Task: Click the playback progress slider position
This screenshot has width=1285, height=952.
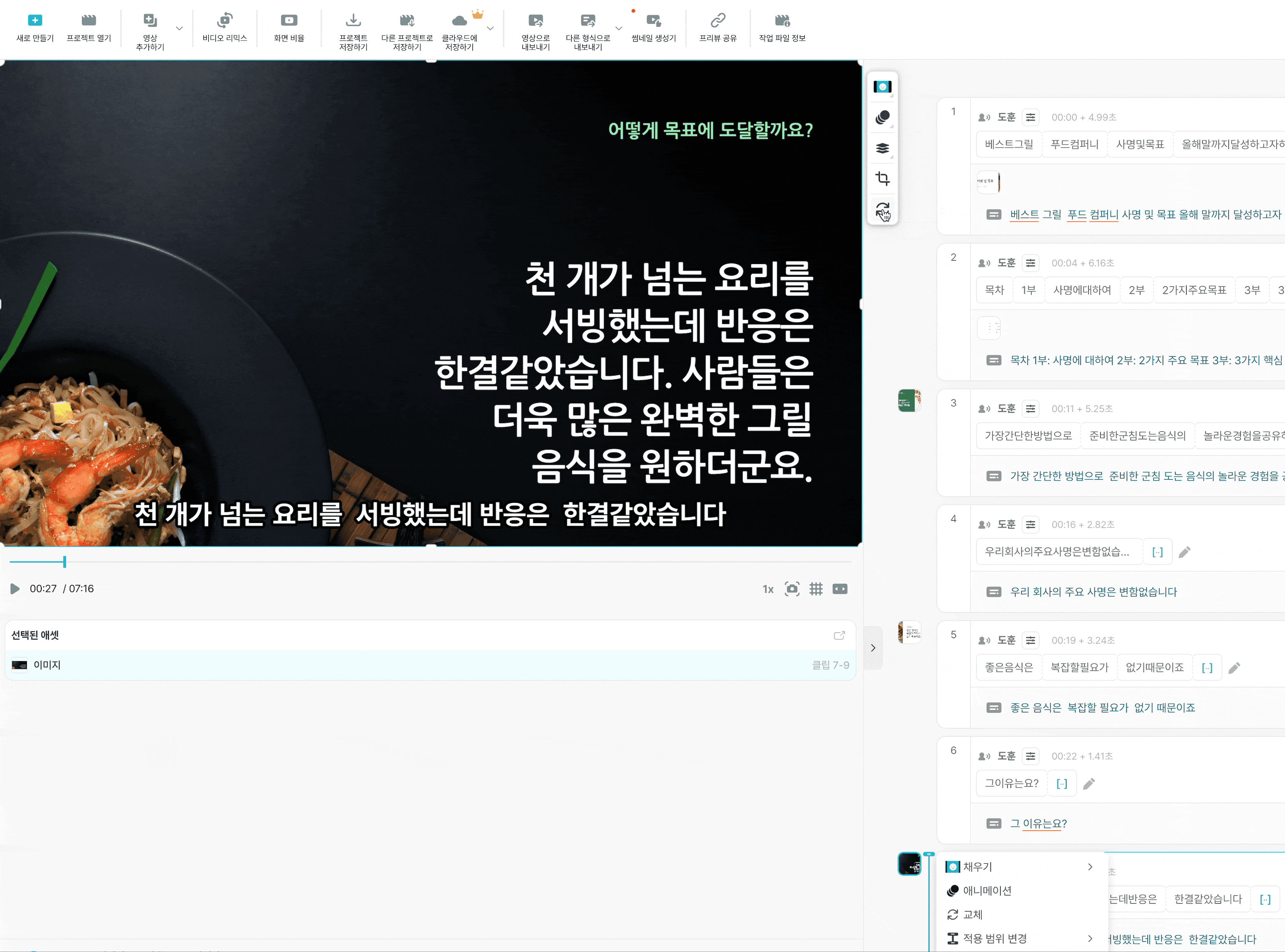Action: pos(64,562)
